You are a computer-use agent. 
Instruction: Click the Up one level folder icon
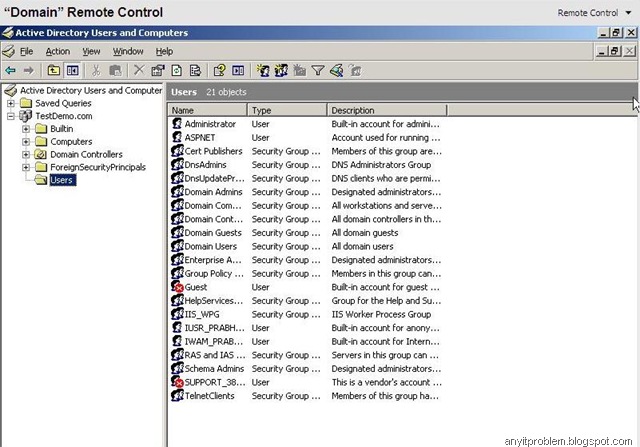click(x=53, y=71)
